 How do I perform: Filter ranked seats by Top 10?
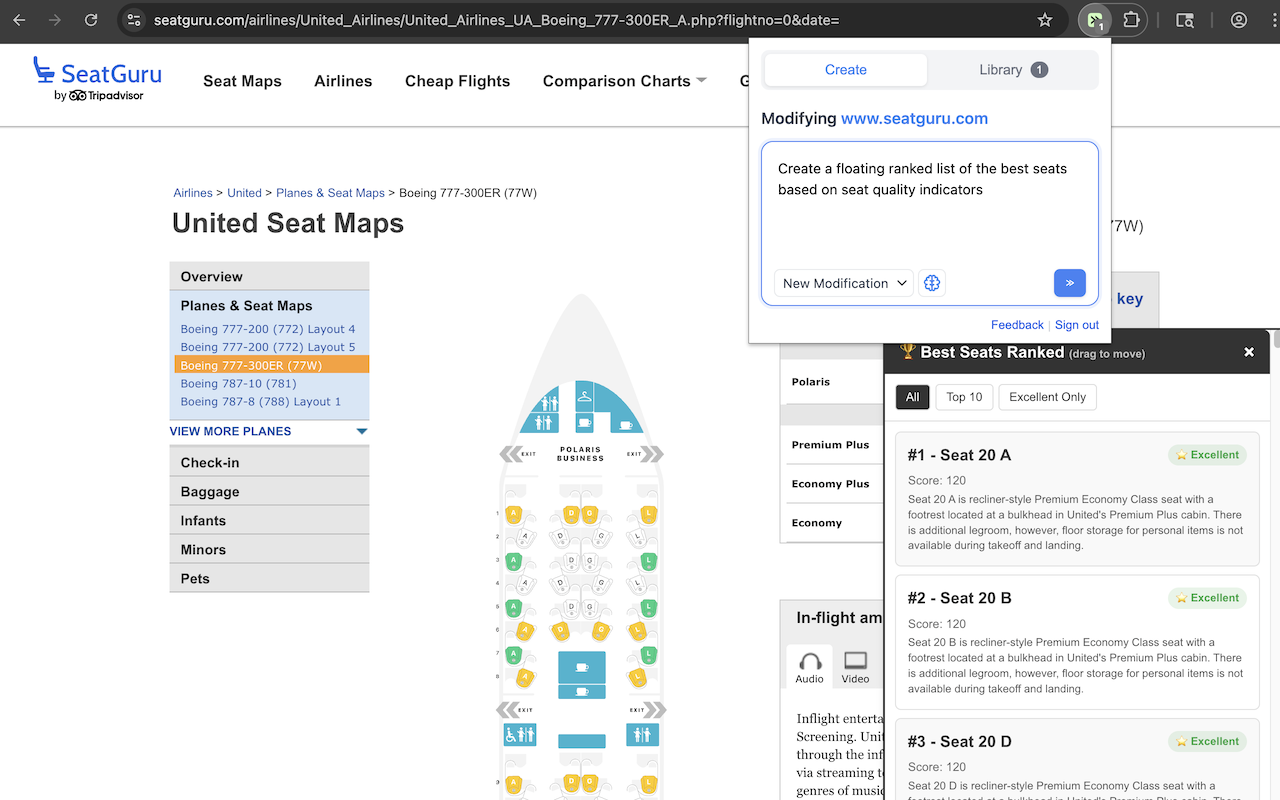964,397
